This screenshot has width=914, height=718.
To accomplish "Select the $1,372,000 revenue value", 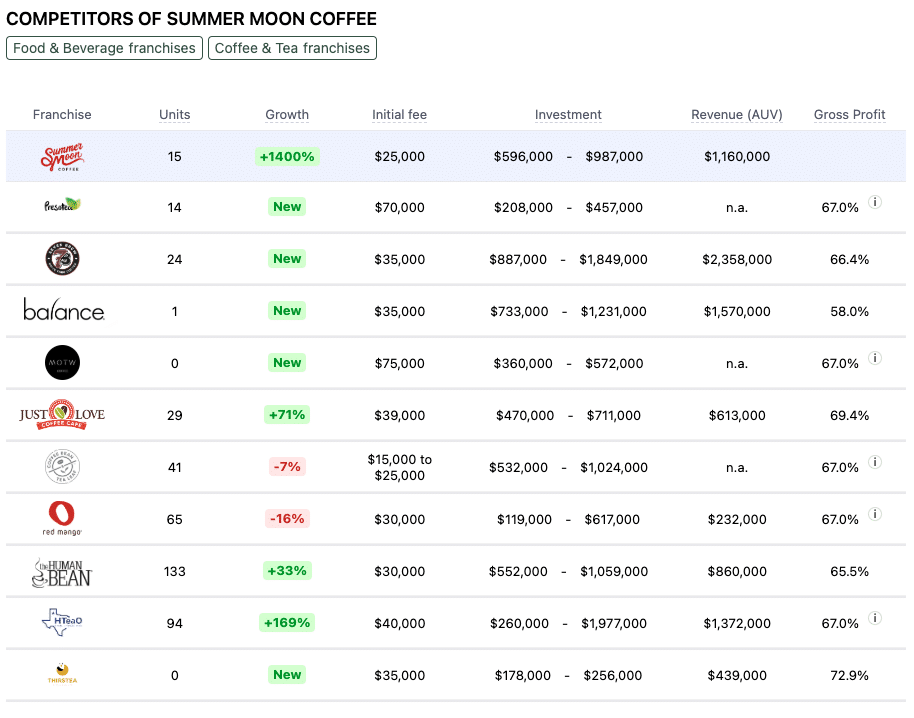I will point(737,623).
